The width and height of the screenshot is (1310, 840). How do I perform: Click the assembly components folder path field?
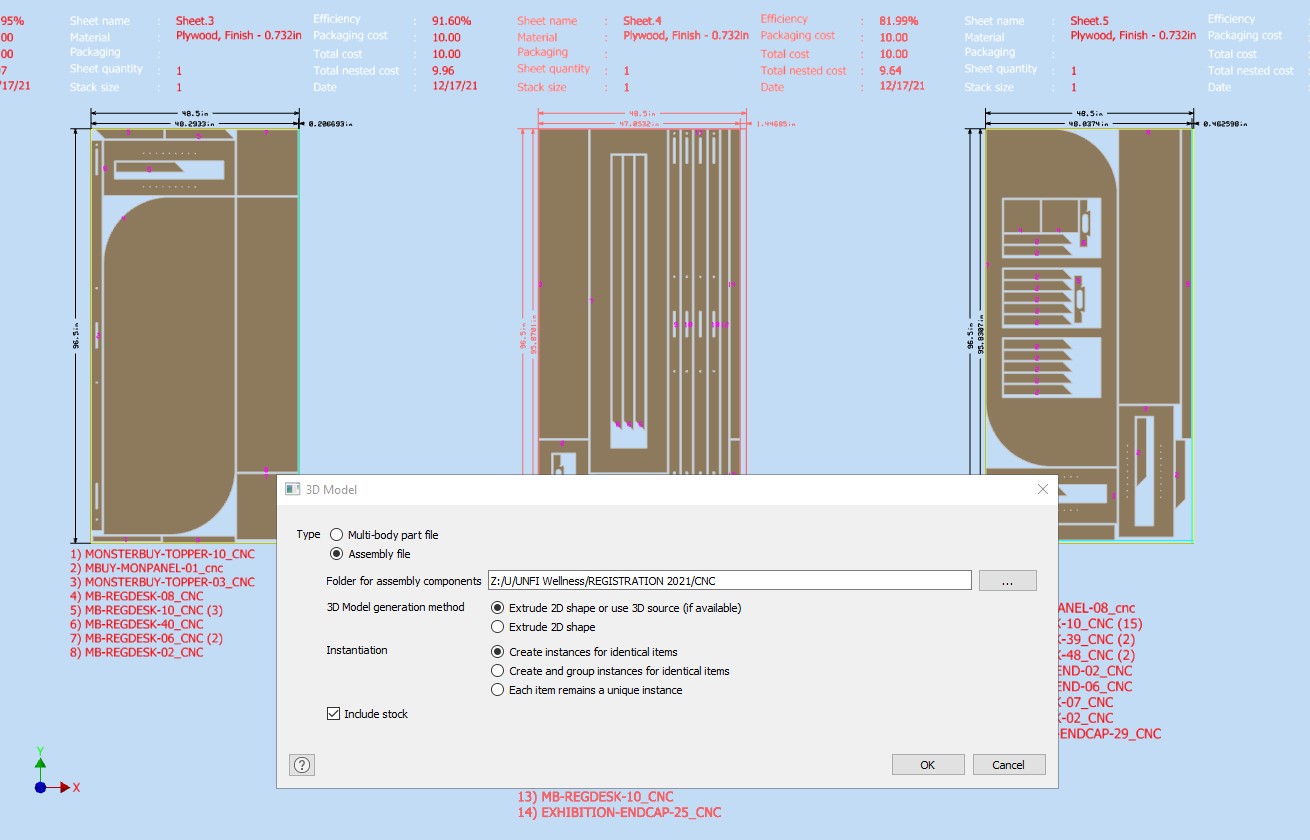pyautogui.click(x=729, y=581)
